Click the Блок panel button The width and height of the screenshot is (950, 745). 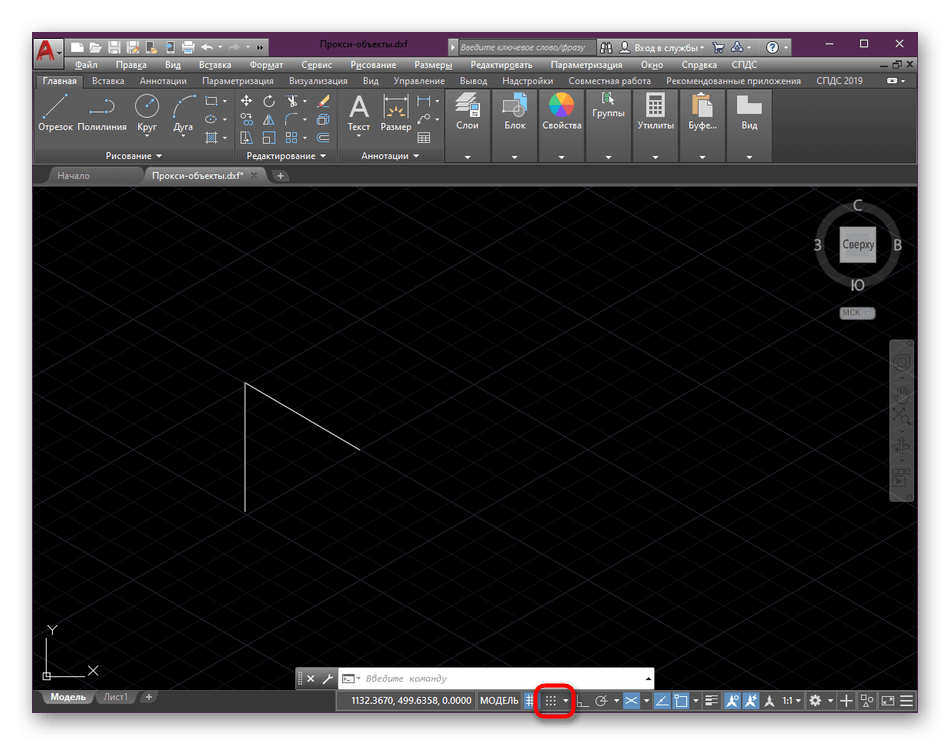[514, 113]
